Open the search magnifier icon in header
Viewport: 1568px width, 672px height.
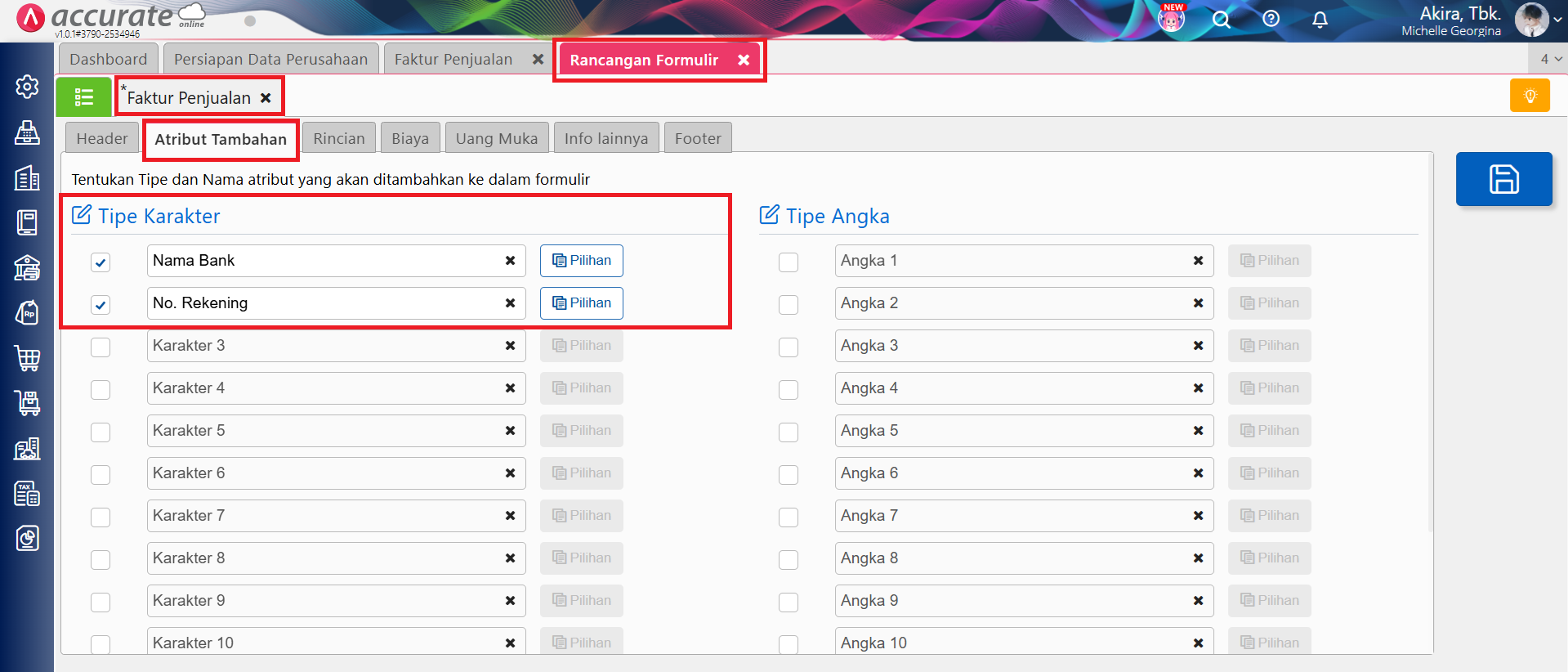[1221, 20]
